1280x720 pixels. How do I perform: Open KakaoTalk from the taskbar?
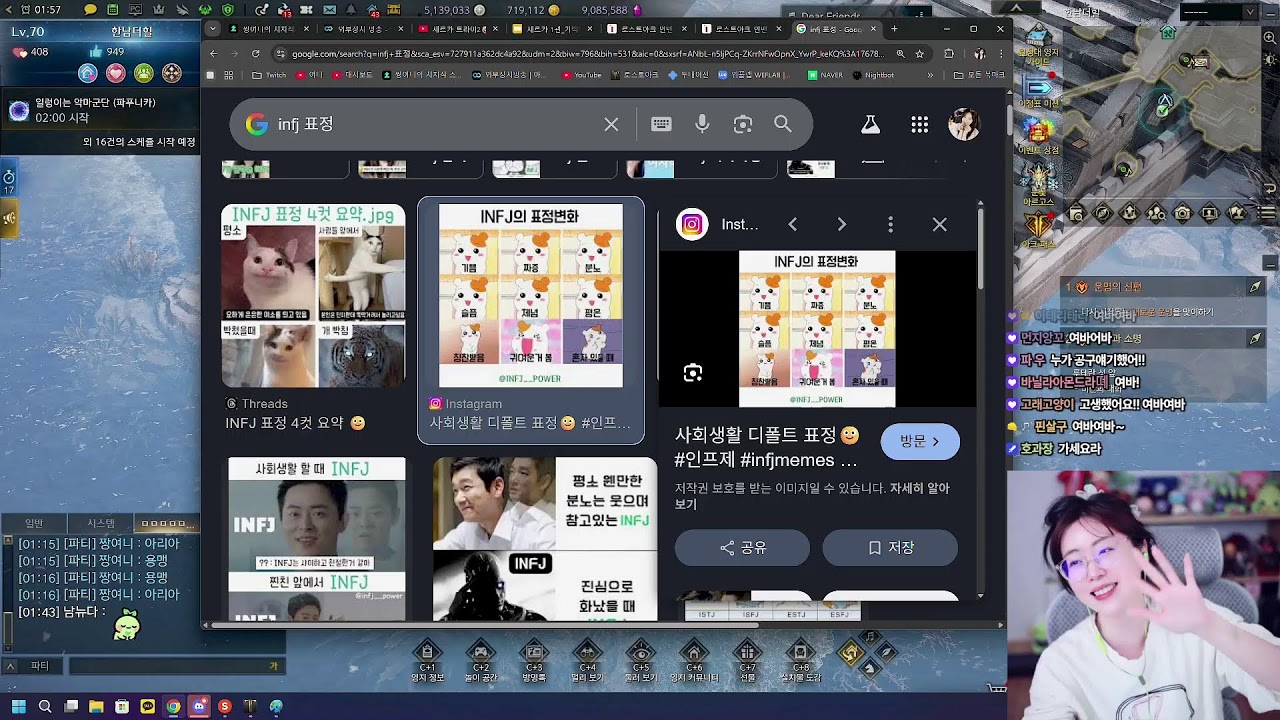[x=148, y=707]
